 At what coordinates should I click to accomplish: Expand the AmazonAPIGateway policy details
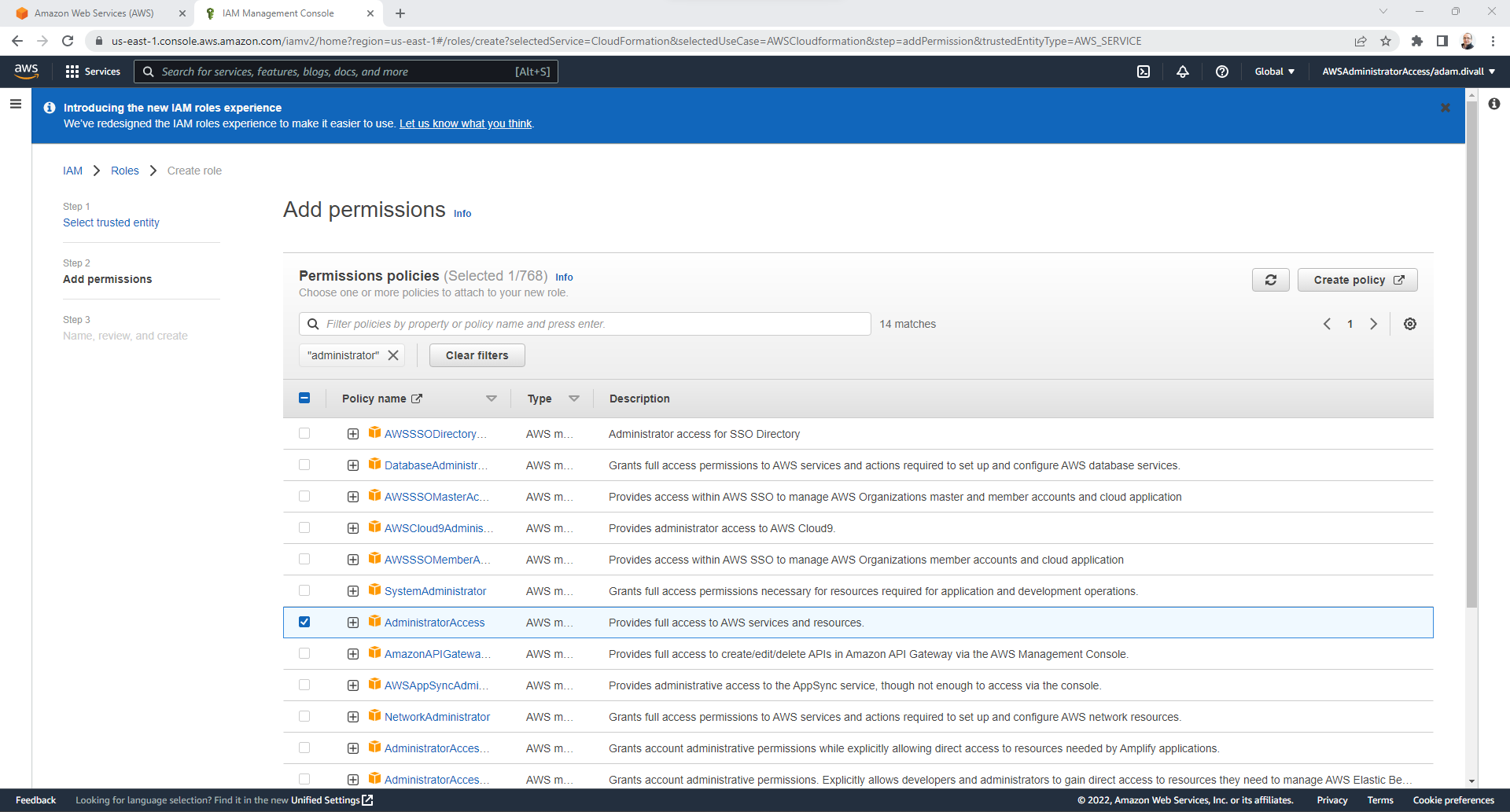(x=353, y=654)
